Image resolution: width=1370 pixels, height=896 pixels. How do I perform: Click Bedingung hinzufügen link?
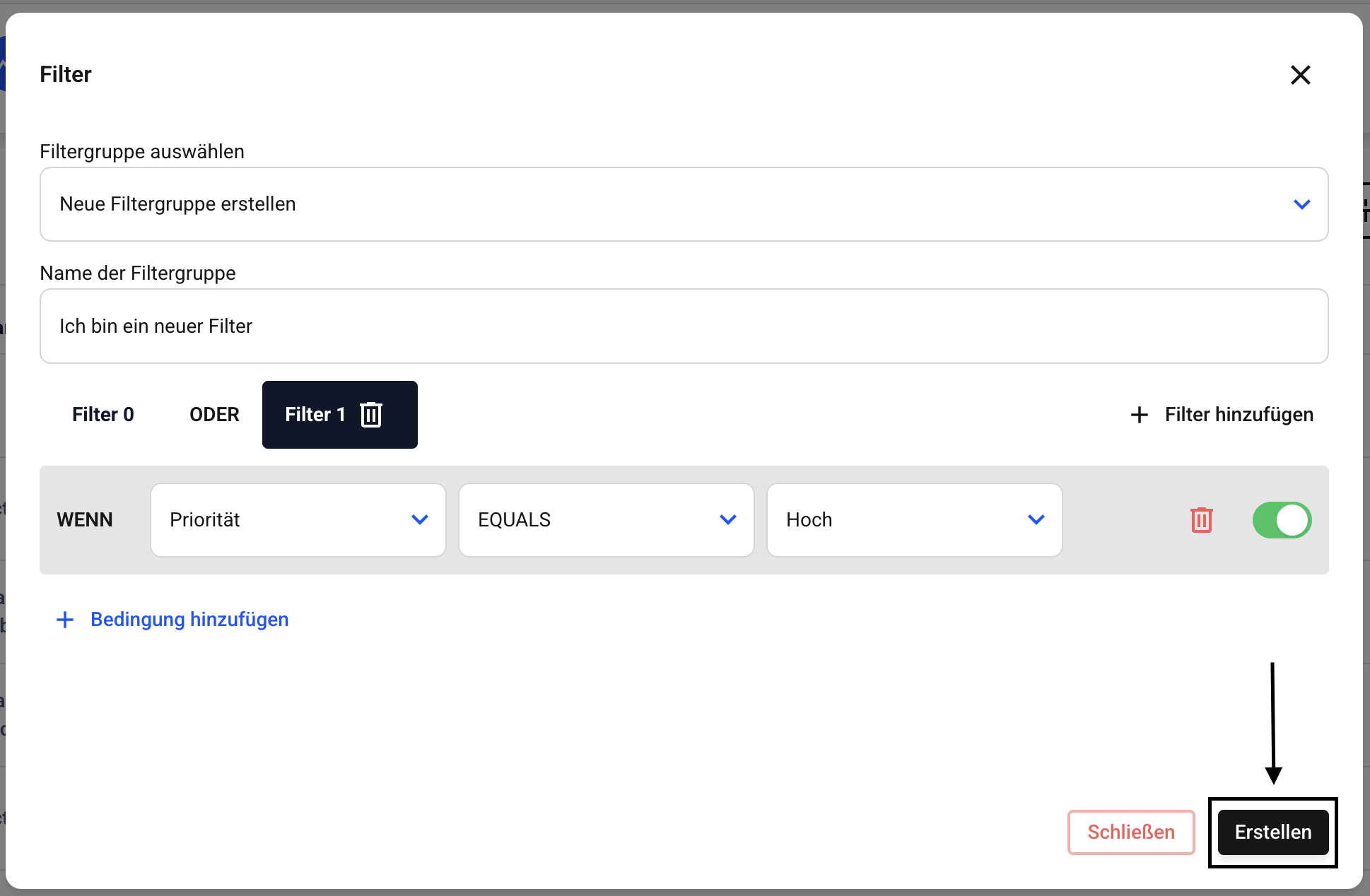[x=189, y=620]
